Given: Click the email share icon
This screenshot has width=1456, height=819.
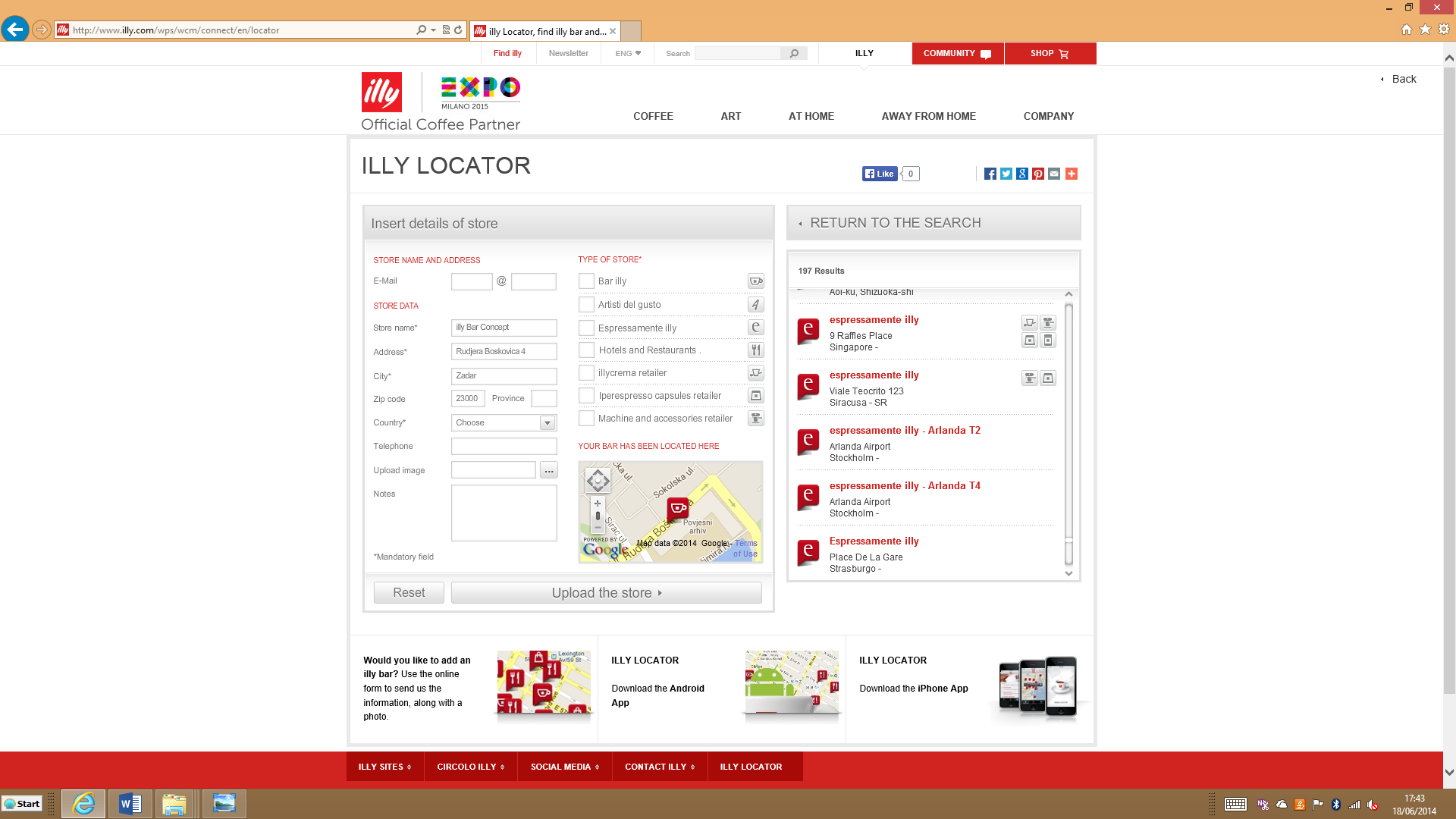Looking at the screenshot, I should (1054, 174).
